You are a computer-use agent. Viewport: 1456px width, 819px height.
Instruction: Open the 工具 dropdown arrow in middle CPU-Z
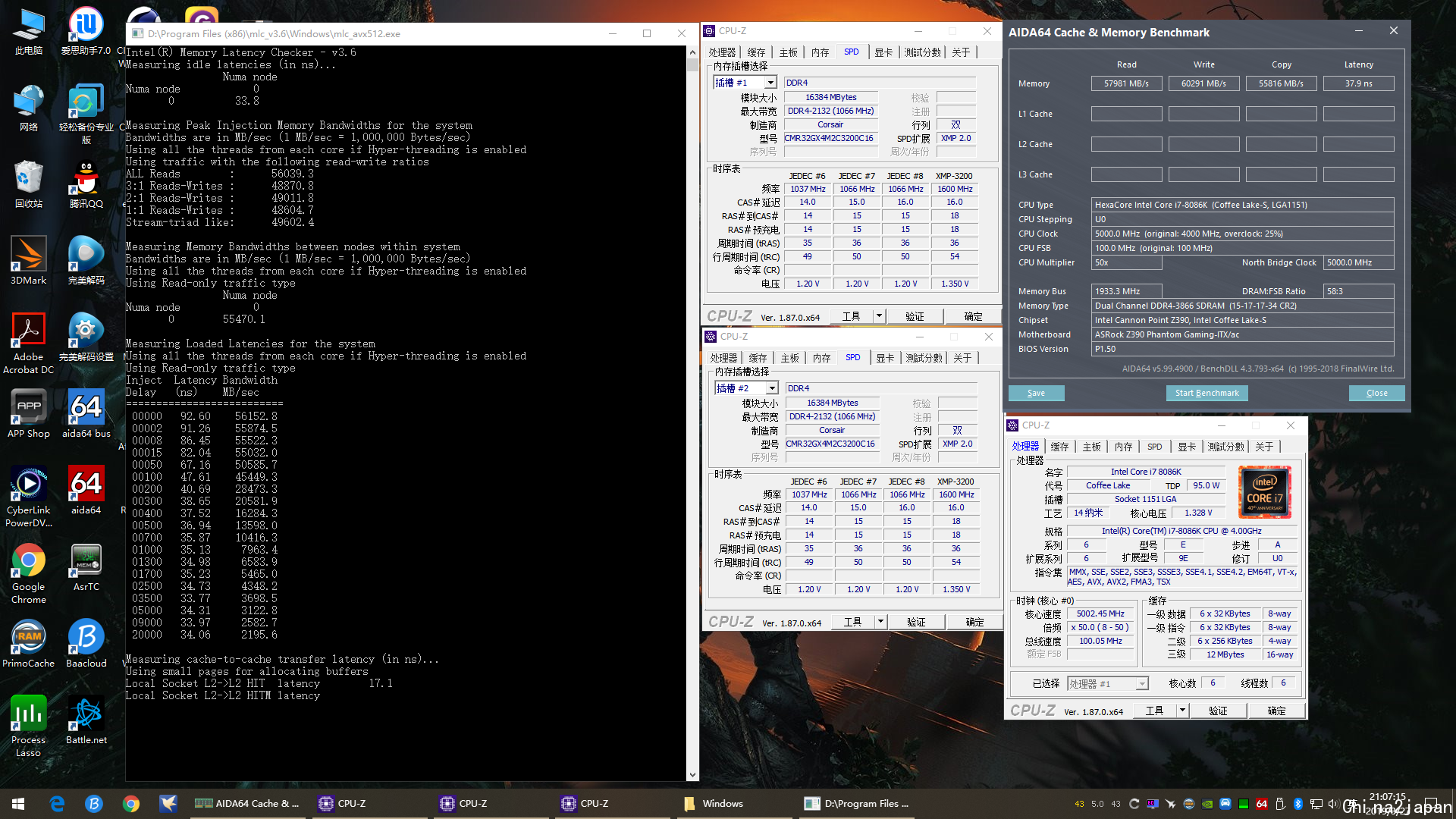tap(880, 622)
